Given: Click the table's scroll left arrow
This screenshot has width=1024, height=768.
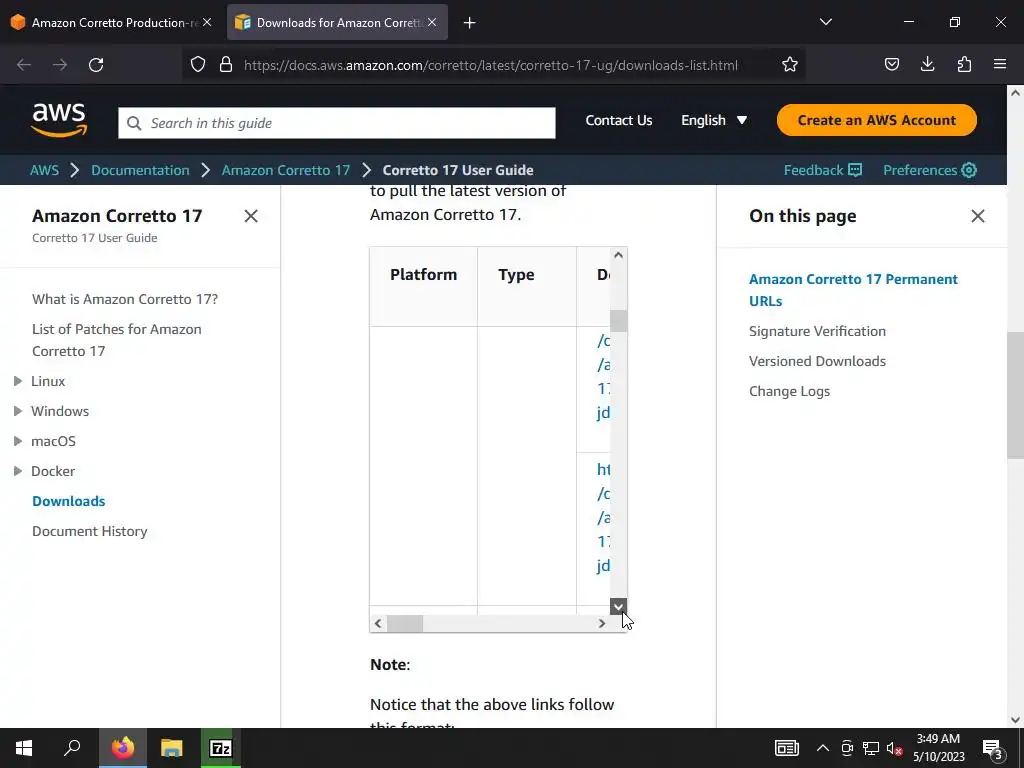Looking at the screenshot, I should click(x=377, y=624).
